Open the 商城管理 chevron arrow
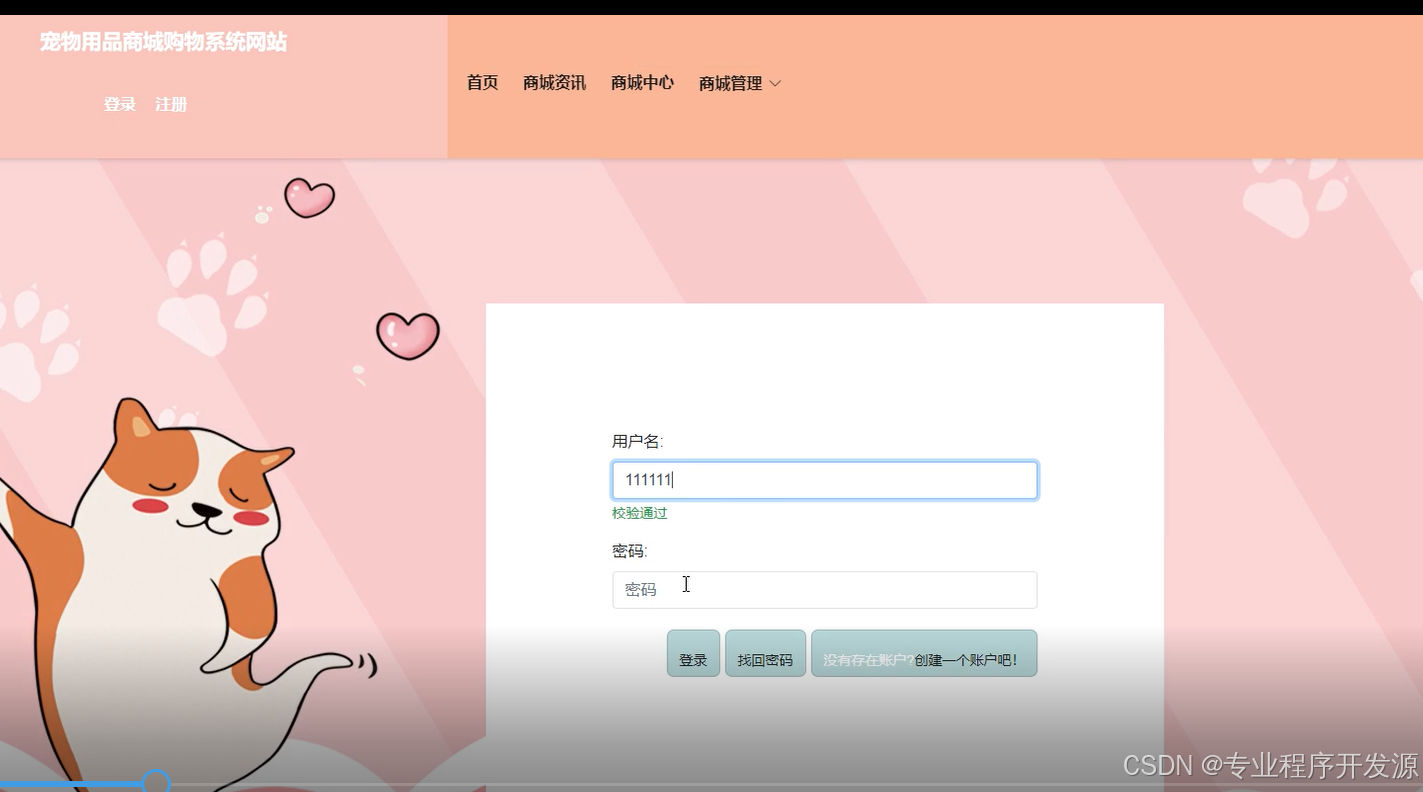1423x792 pixels. 774,84
